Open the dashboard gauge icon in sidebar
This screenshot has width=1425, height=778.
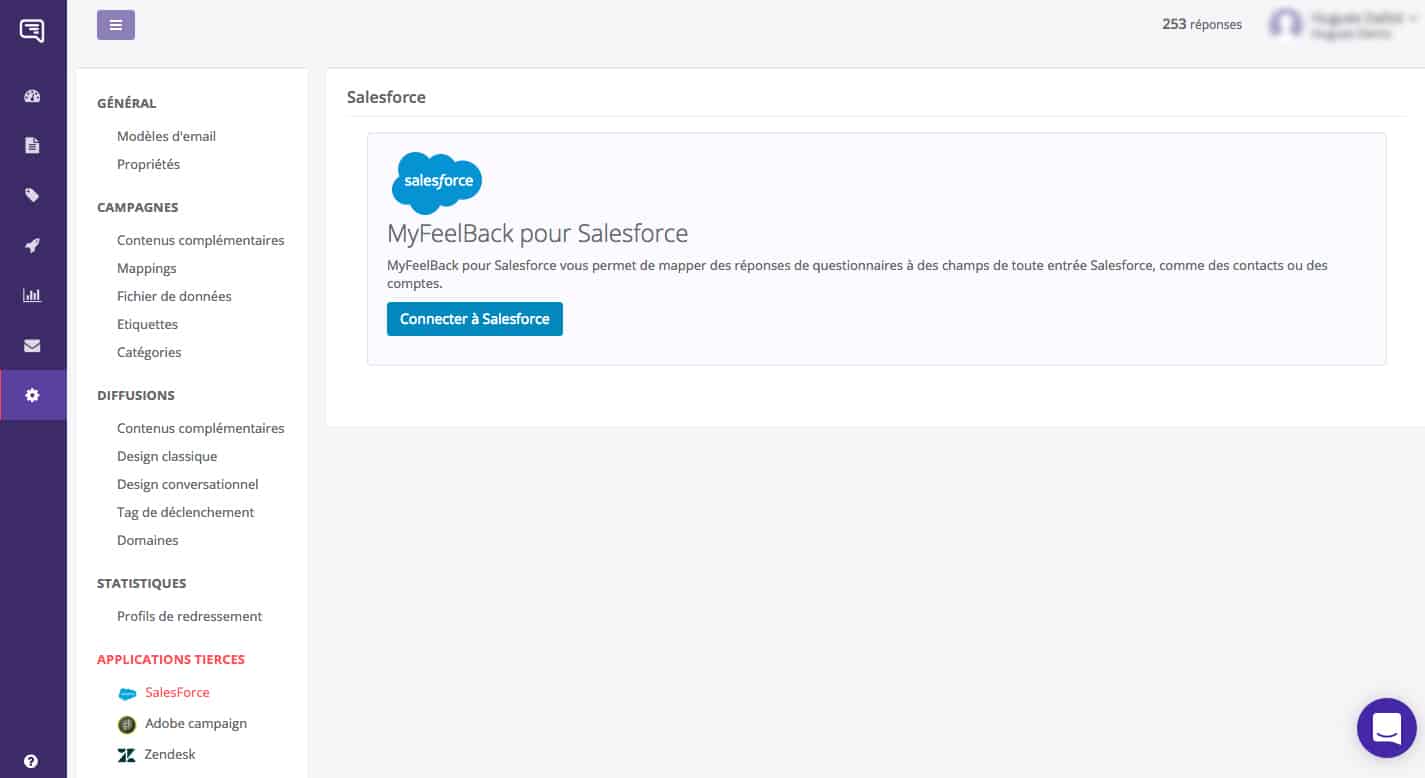click(x=32, y=97)
